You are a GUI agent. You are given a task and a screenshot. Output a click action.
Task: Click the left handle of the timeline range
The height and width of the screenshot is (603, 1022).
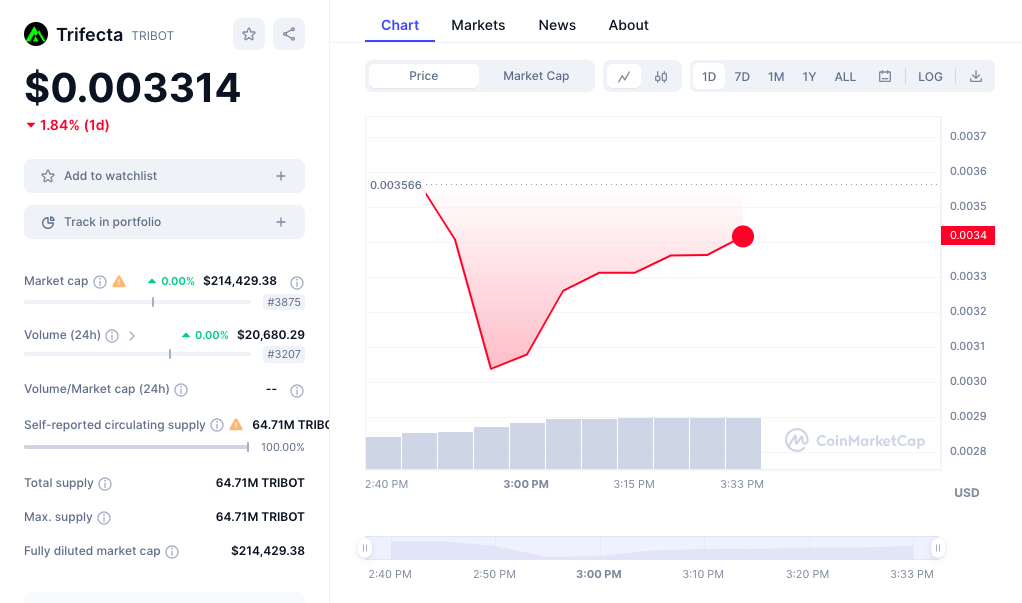click(x=366, y=548)
